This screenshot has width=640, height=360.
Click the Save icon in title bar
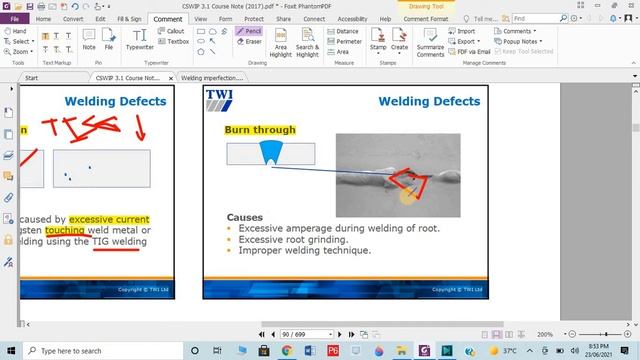tap(30, 7)
